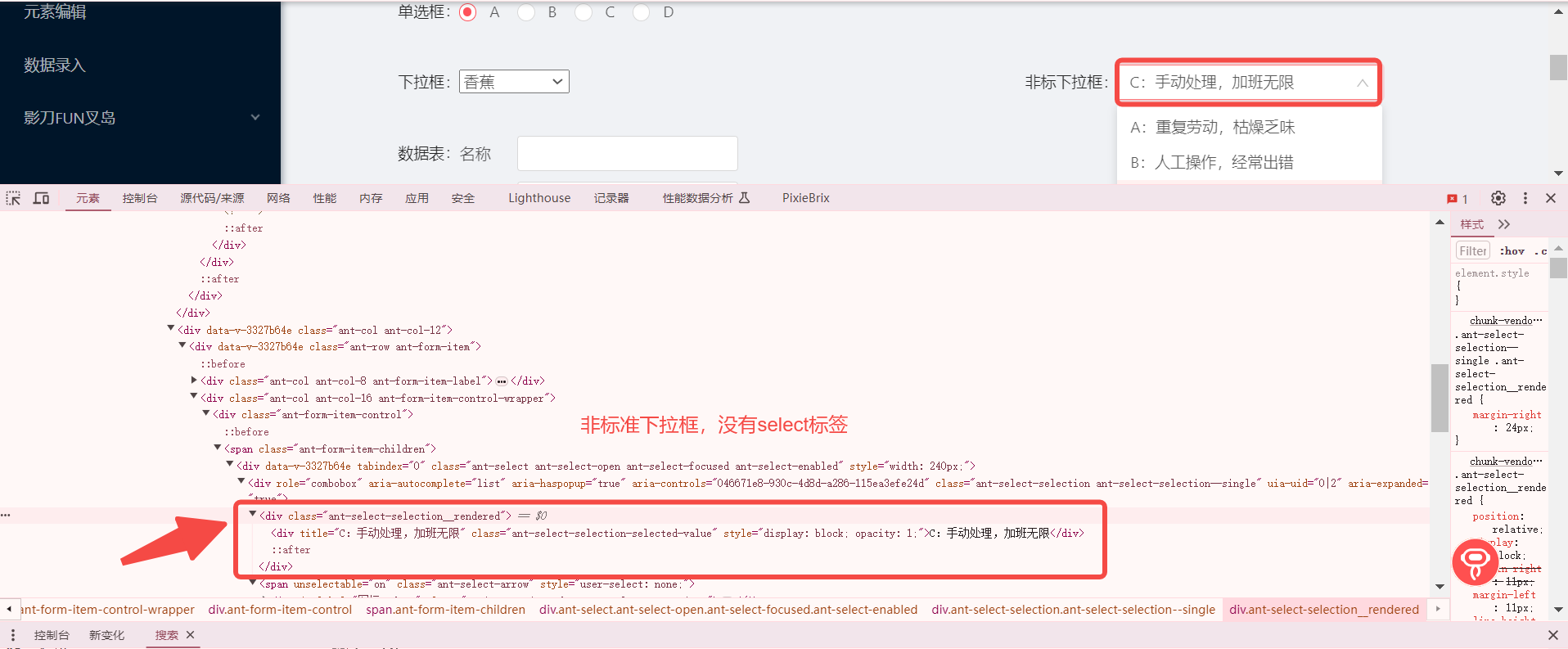Click breadcrumb div.ant-select-selection.ant-select-selection--single

click(x=1073, y=609)
